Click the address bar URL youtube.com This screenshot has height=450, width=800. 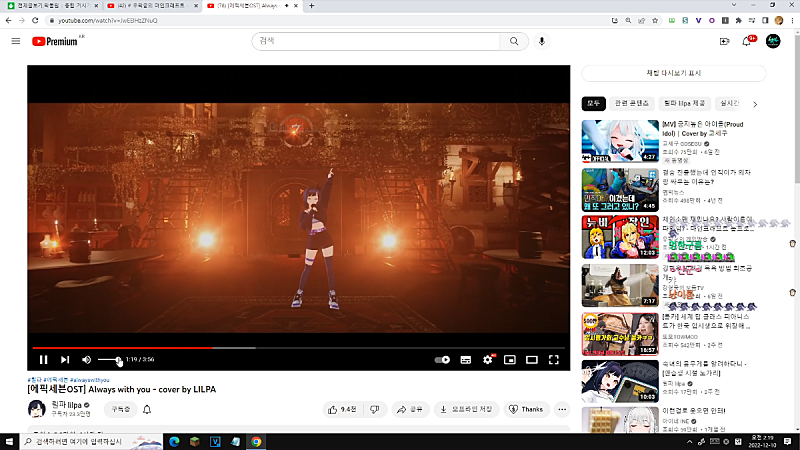[x=107, y=20]
